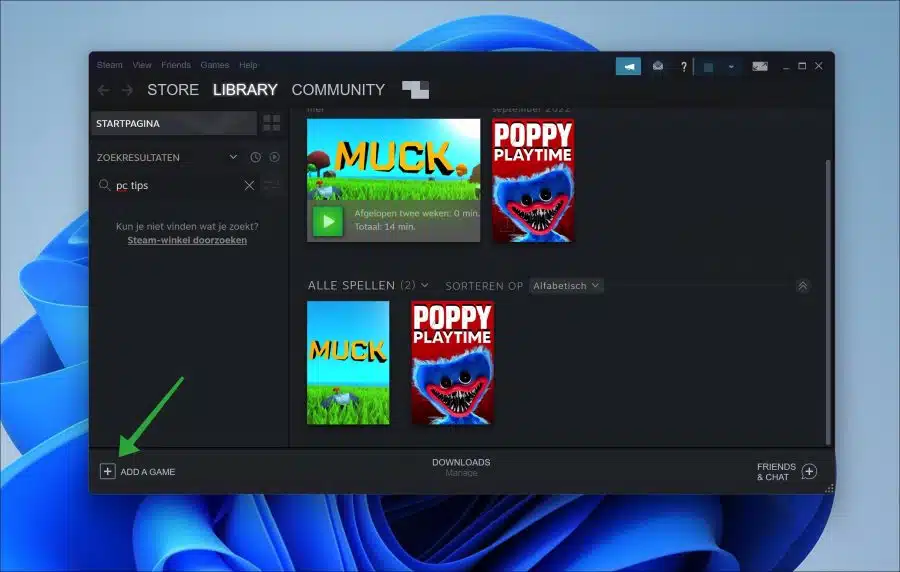Go forward with the right arrow
900x572 pixels.
click(x=127, y=90)
